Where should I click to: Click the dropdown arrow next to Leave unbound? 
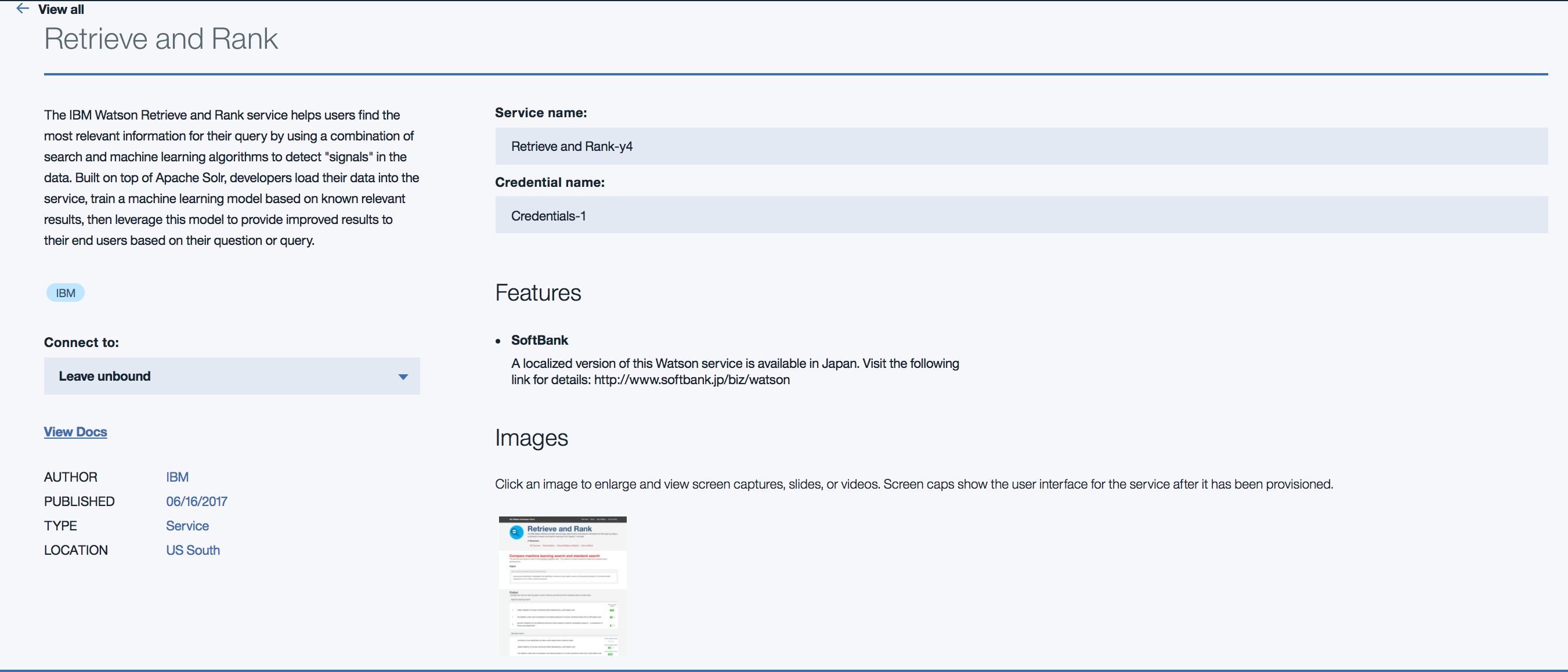(402, 377)
